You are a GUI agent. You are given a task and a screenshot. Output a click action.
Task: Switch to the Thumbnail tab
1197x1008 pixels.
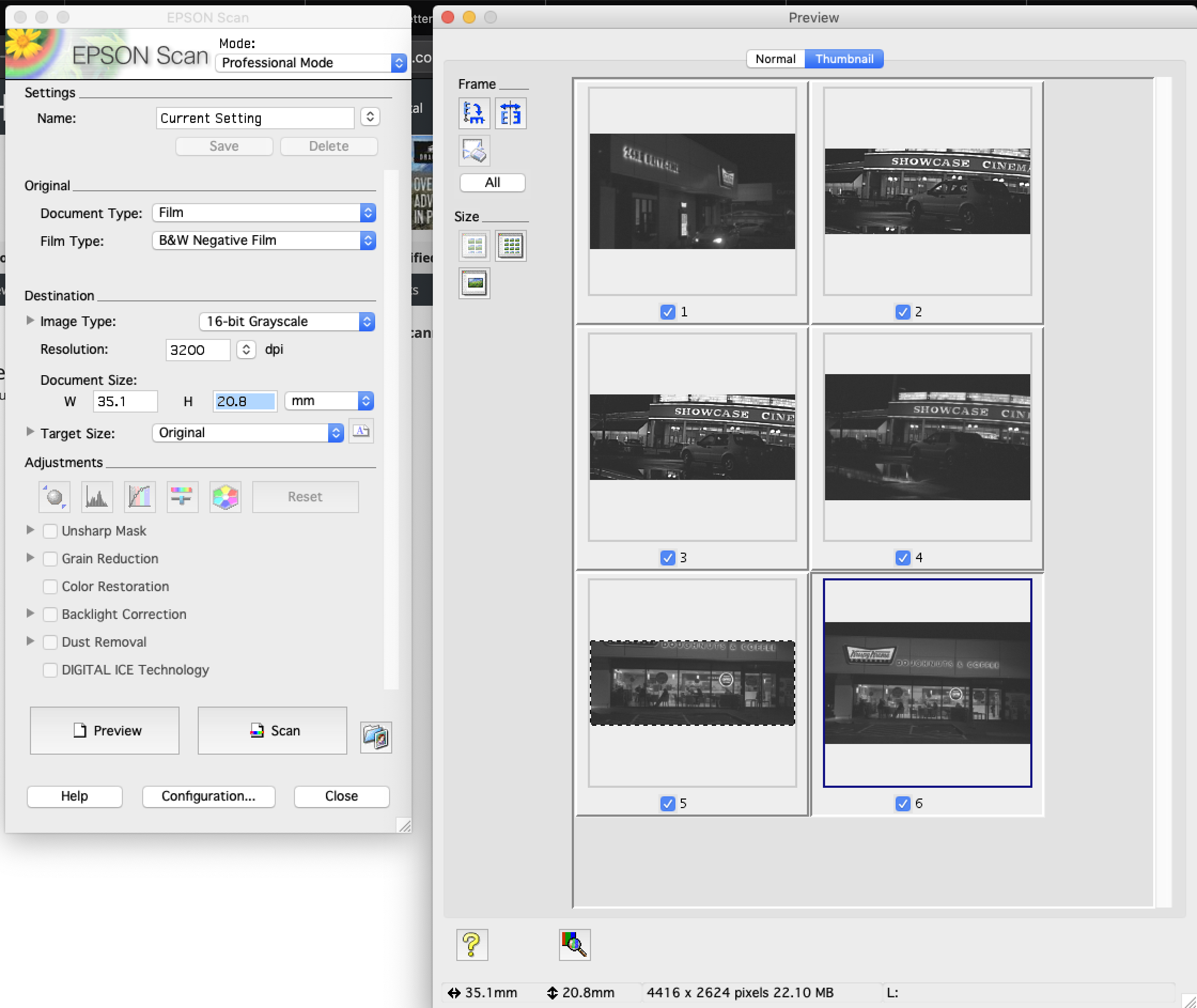coord(844,58)
